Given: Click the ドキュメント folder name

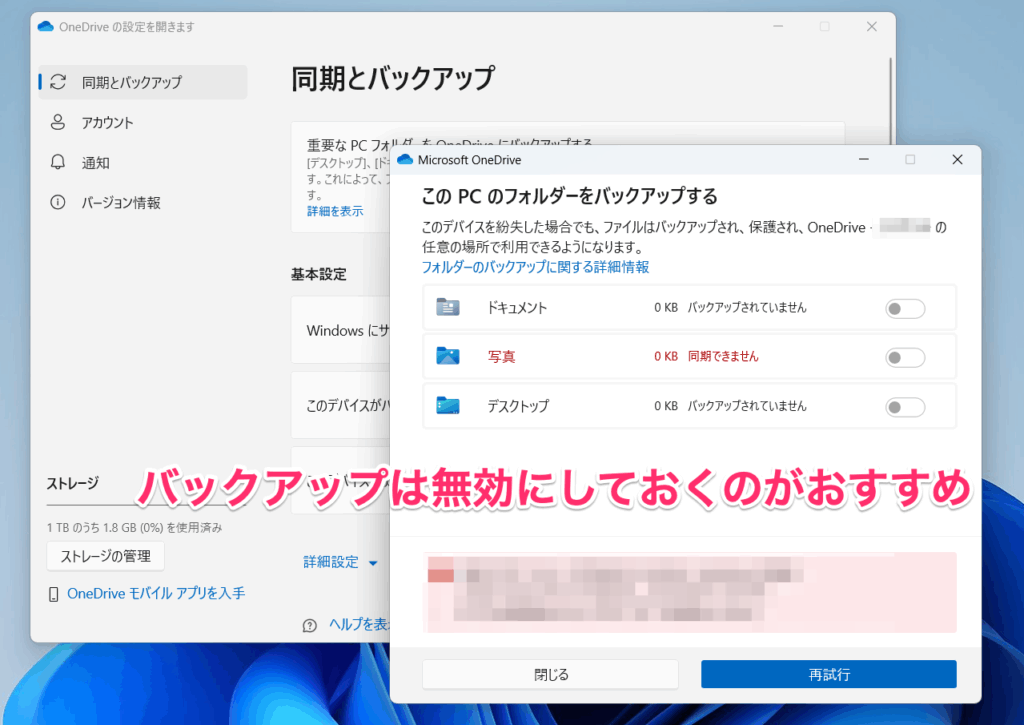Looking at the screenshot, I should click(517, 308).
